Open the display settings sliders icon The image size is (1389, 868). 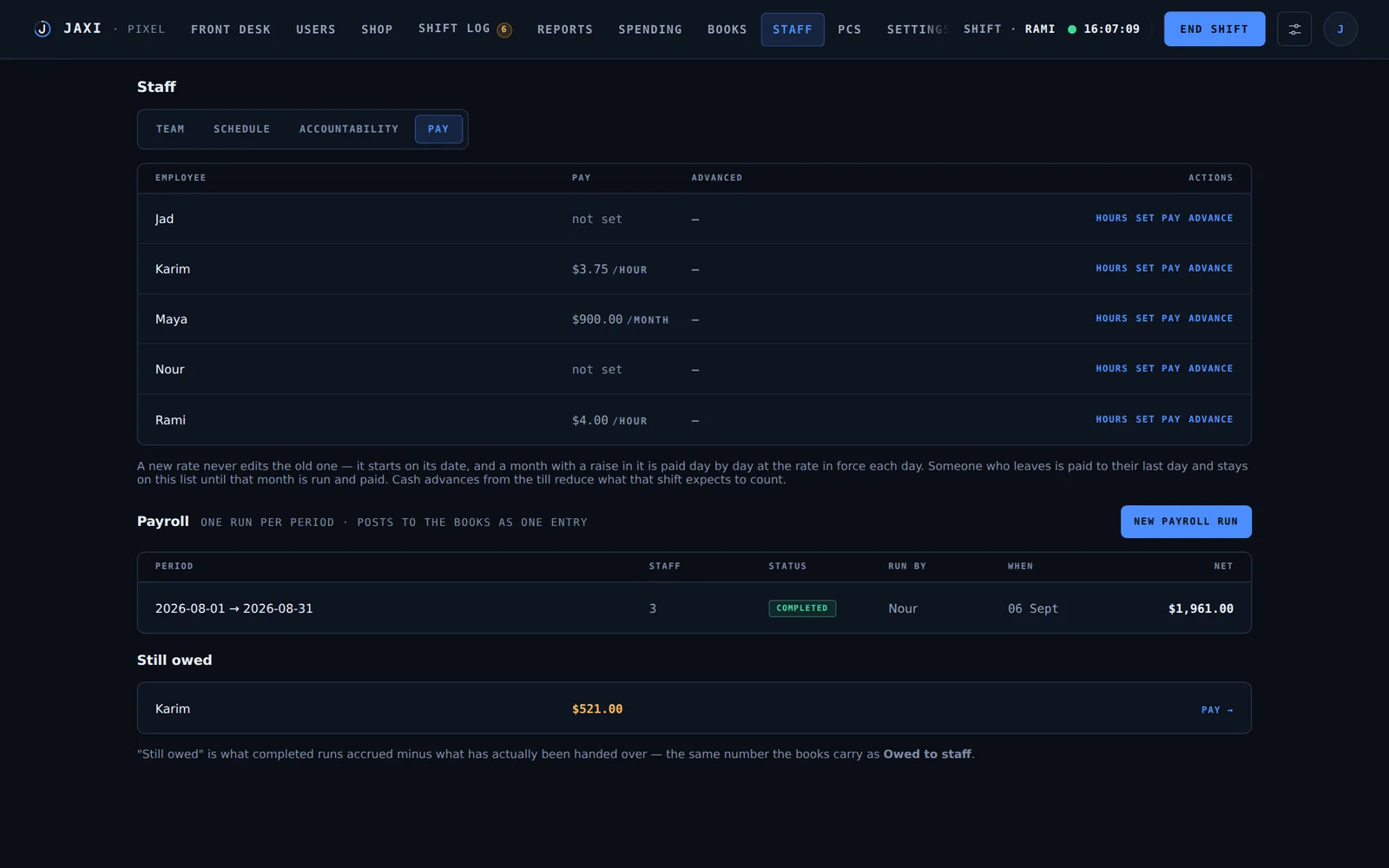pos(1294,29)
